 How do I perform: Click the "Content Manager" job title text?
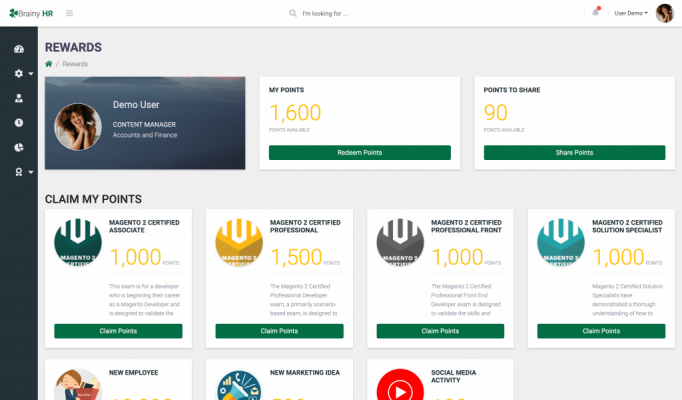point(144,124)
